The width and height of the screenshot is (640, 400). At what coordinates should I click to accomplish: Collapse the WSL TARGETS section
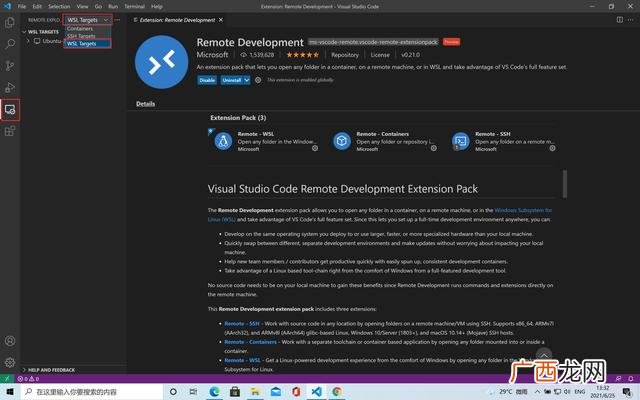click(x=41, y=32)
